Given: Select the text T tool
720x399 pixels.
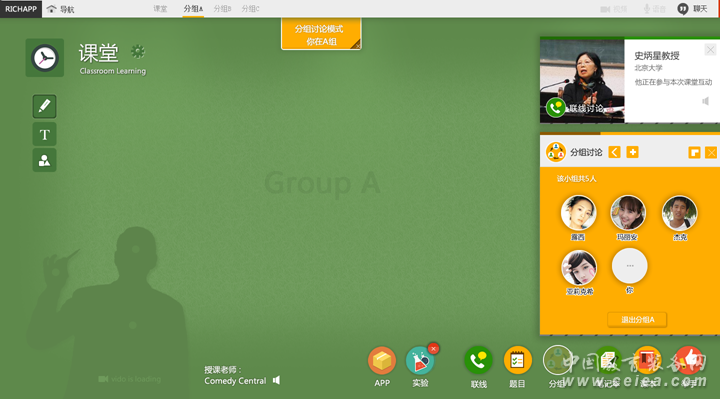Looking at the screenshot, I should tap(45, 134).
